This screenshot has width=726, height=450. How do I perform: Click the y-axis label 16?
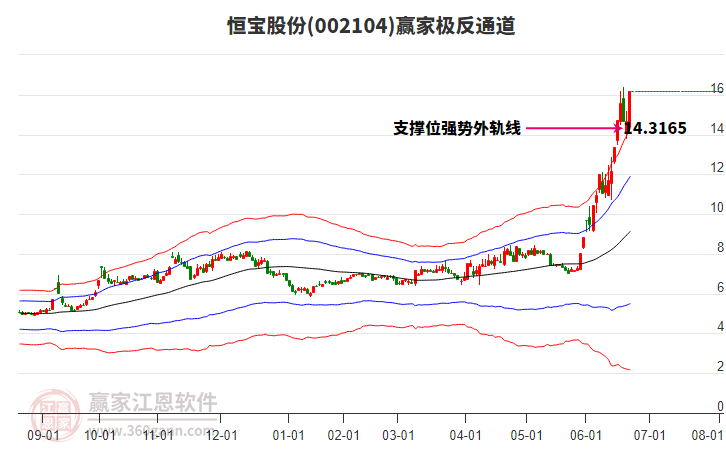717,88
